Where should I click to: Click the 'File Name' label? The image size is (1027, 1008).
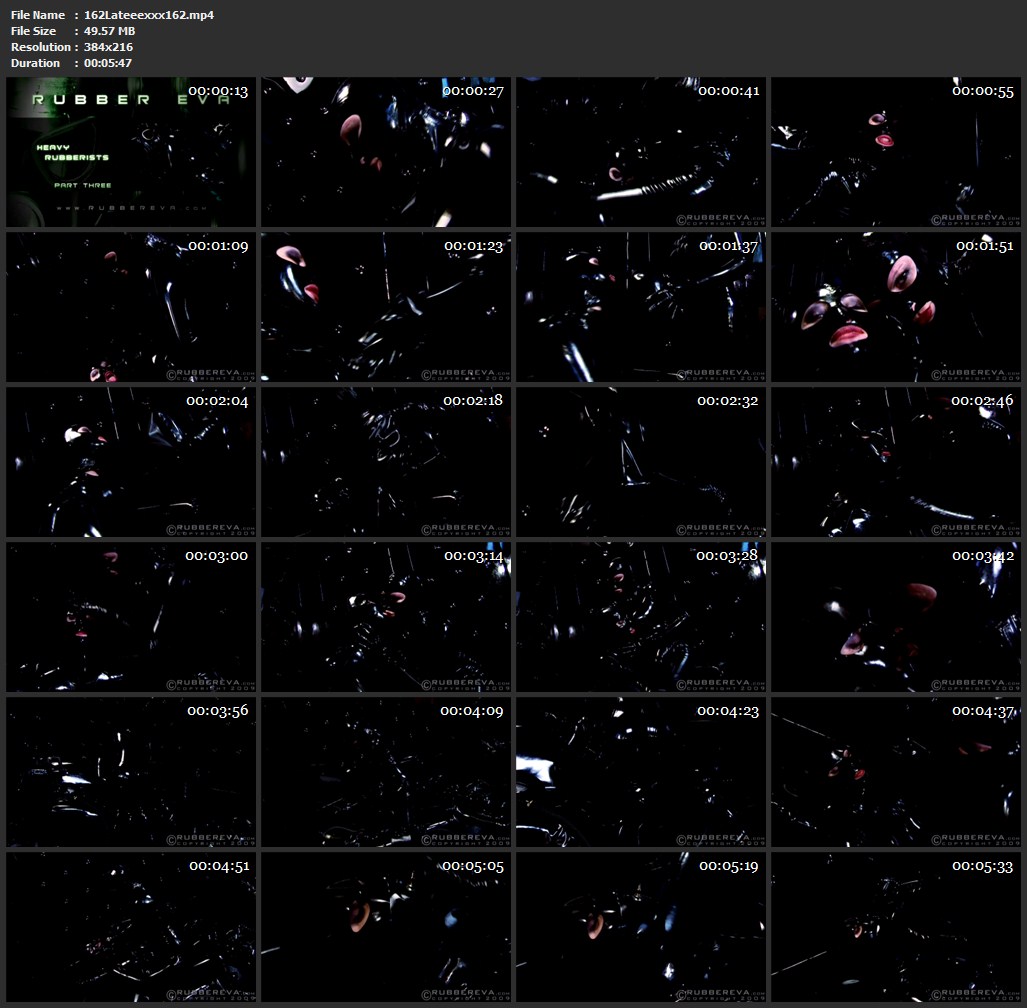pyautogui.click(x=38, y=14)
